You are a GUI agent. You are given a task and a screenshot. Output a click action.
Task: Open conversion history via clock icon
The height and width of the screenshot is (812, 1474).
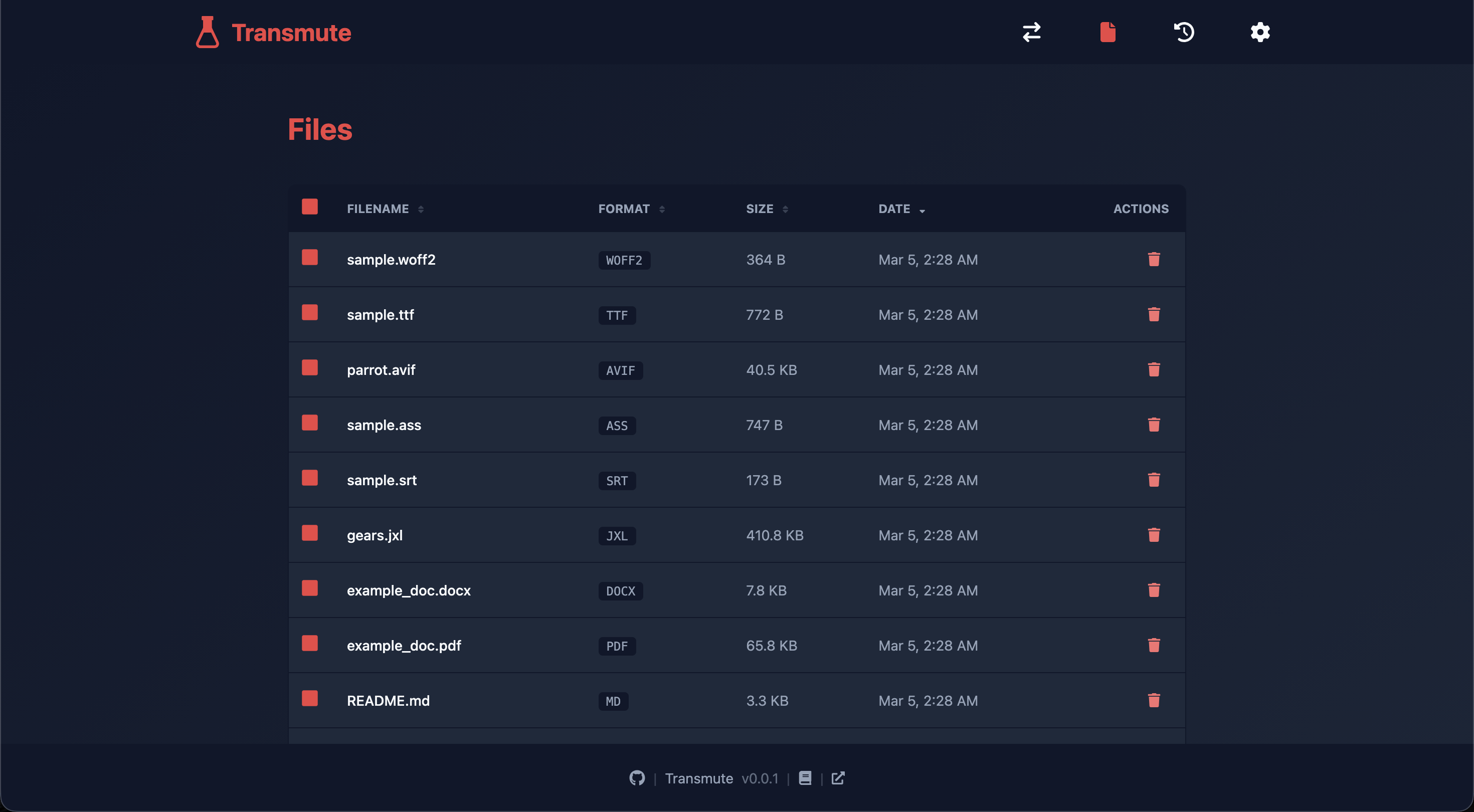tap(1183, 32)
